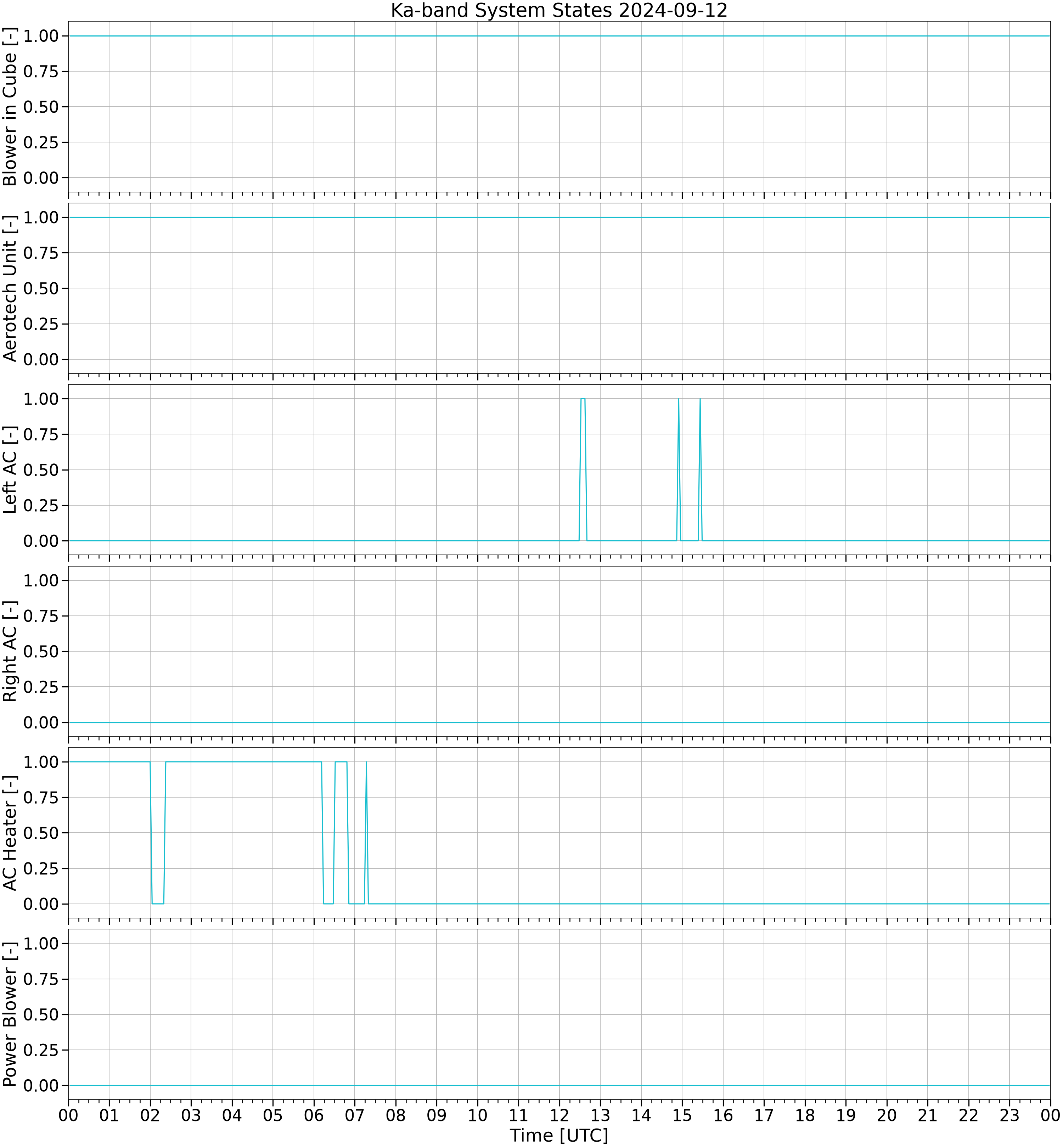Click the 12 hour tick label on x-axis

point(559,1115)
